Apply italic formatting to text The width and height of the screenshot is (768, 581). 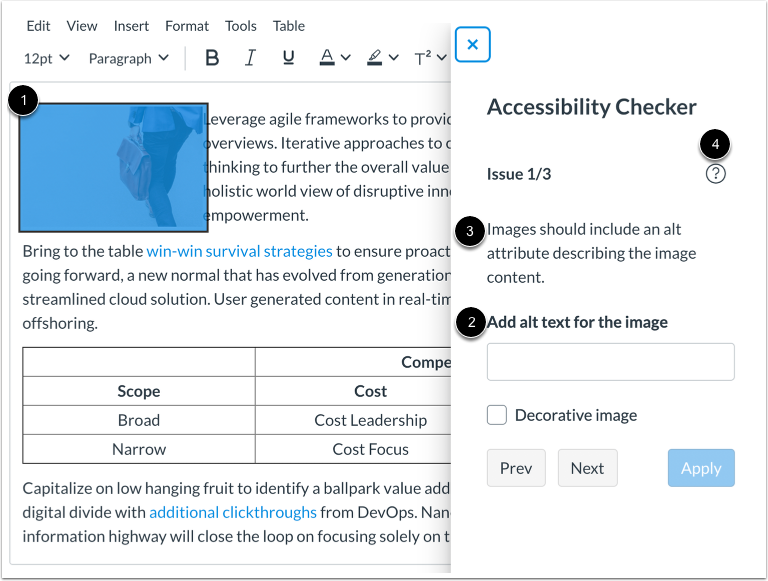pyautogui.click(x=250, y=58)
